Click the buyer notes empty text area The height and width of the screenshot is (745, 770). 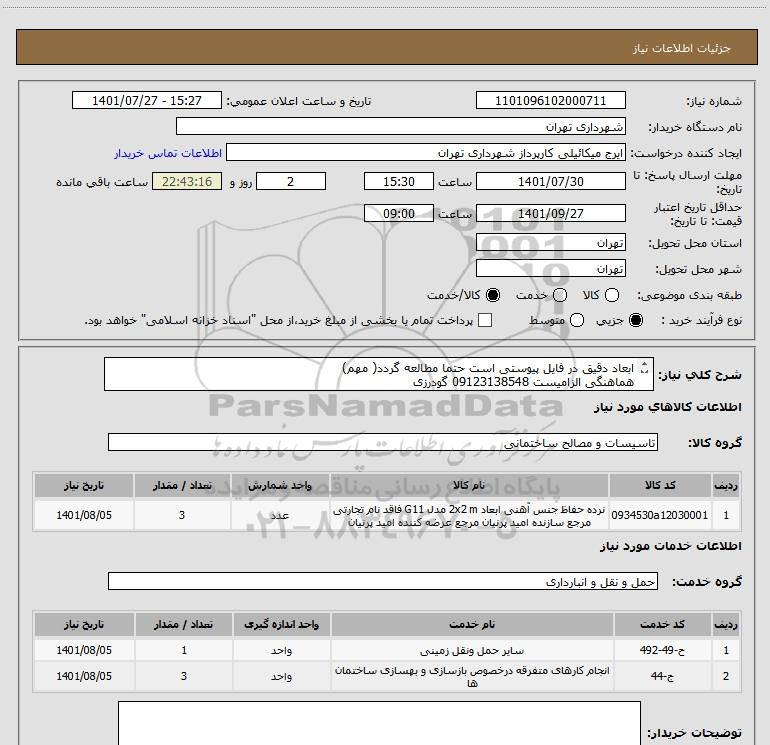379,723
